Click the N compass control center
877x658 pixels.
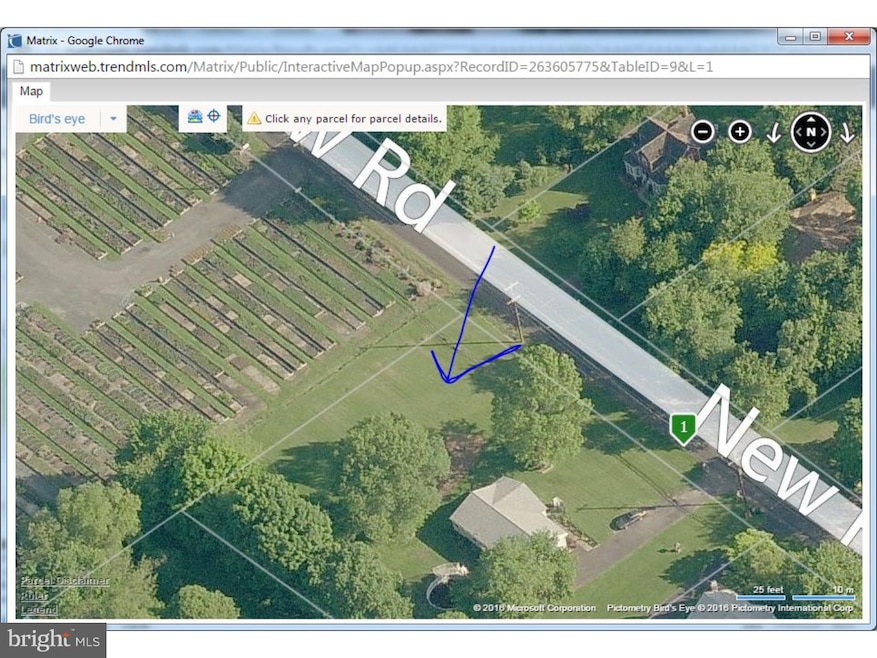pyautogui.click(x=811, y=132)
